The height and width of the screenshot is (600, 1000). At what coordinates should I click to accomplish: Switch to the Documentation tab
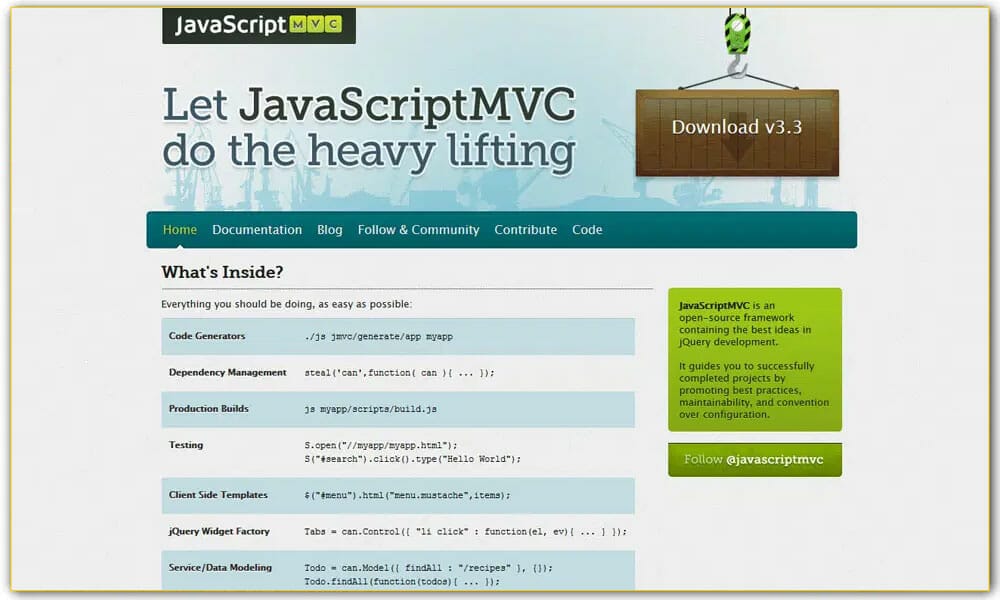(257, 229)
